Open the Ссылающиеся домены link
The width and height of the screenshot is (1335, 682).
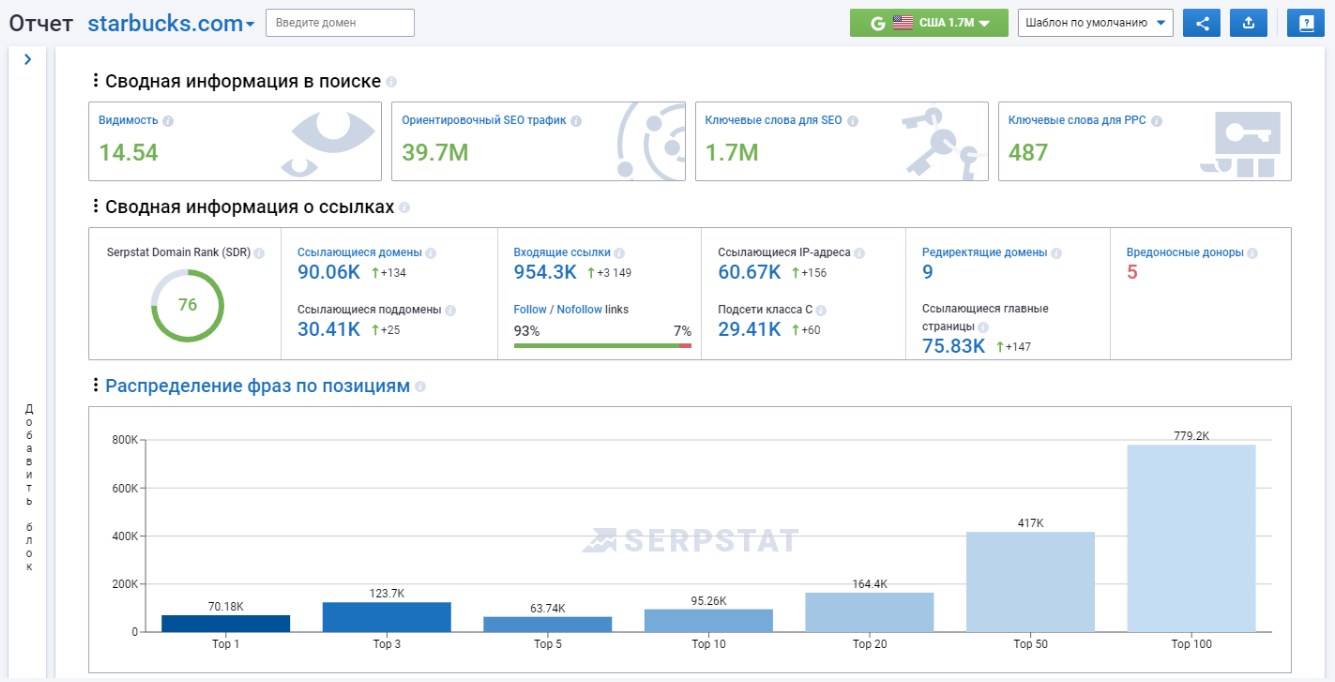(x=360, y=252)
